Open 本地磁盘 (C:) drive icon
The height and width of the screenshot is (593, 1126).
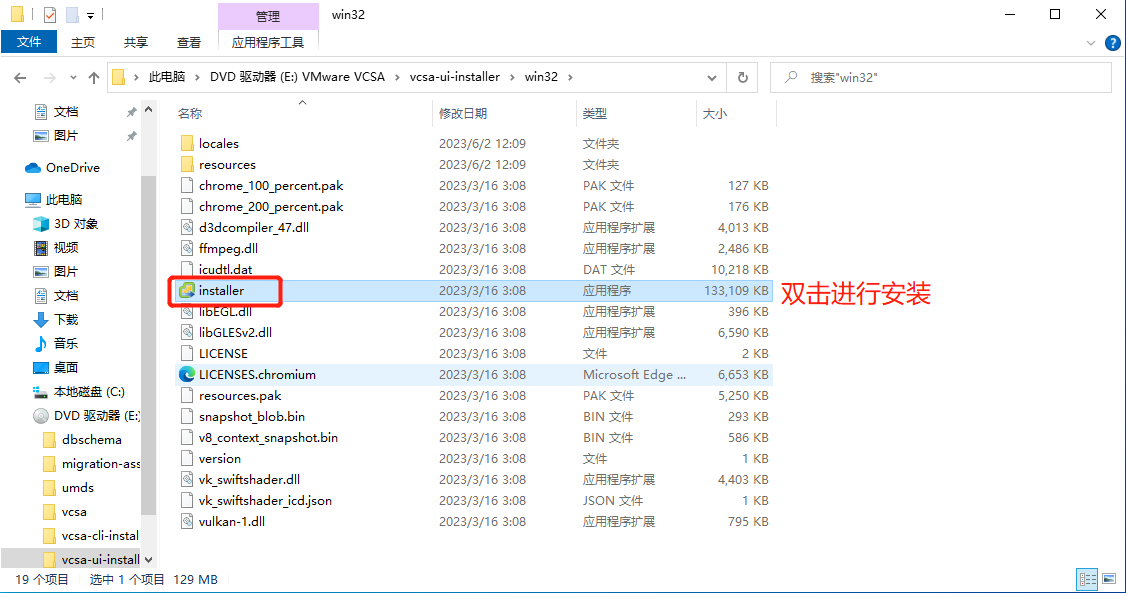(x=41, y=392)
